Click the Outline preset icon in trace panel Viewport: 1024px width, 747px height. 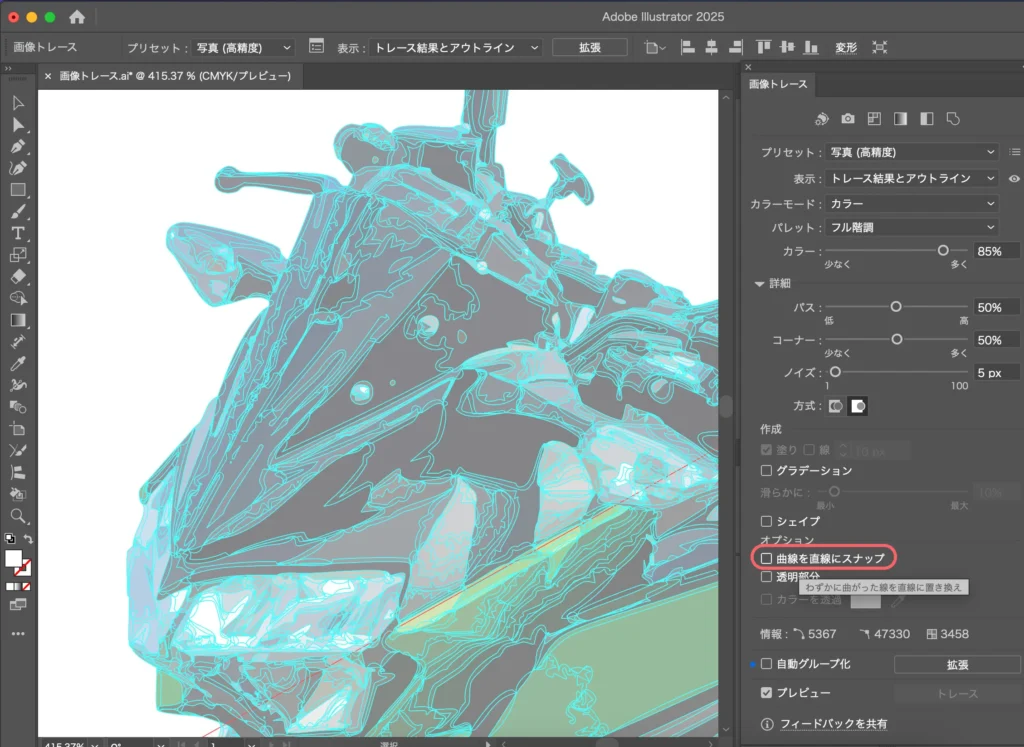point(953,119)
